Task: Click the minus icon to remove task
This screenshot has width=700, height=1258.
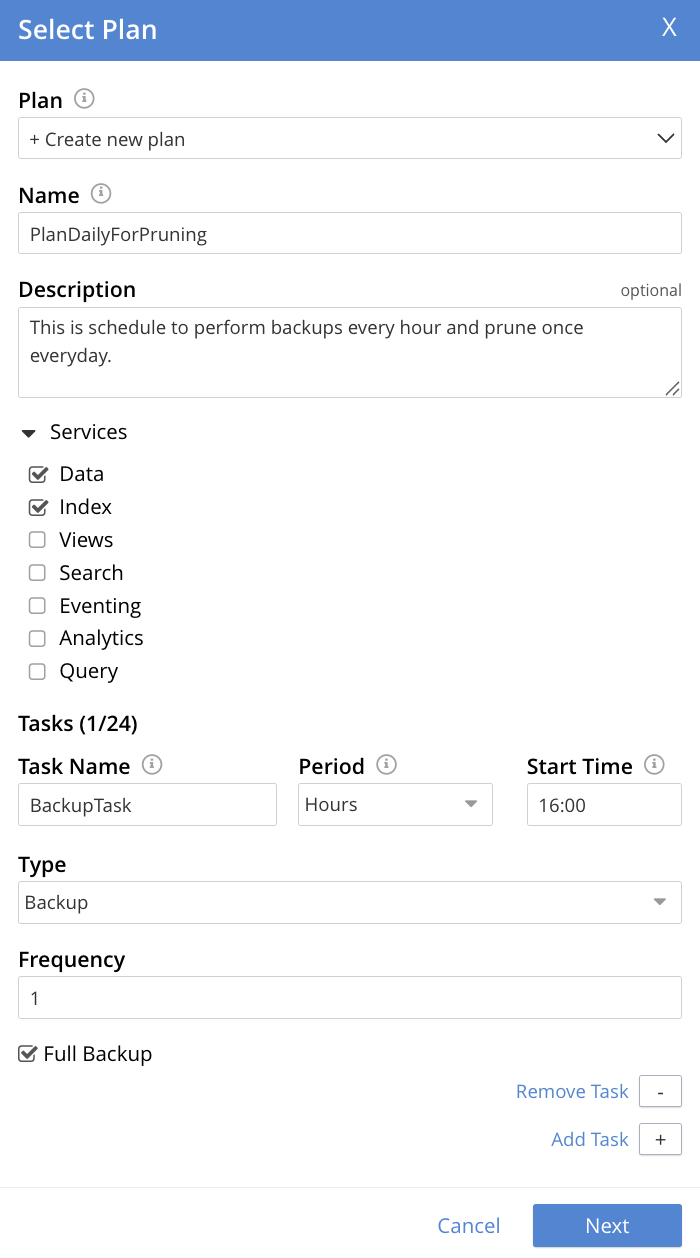Action: pos(660,1091)
